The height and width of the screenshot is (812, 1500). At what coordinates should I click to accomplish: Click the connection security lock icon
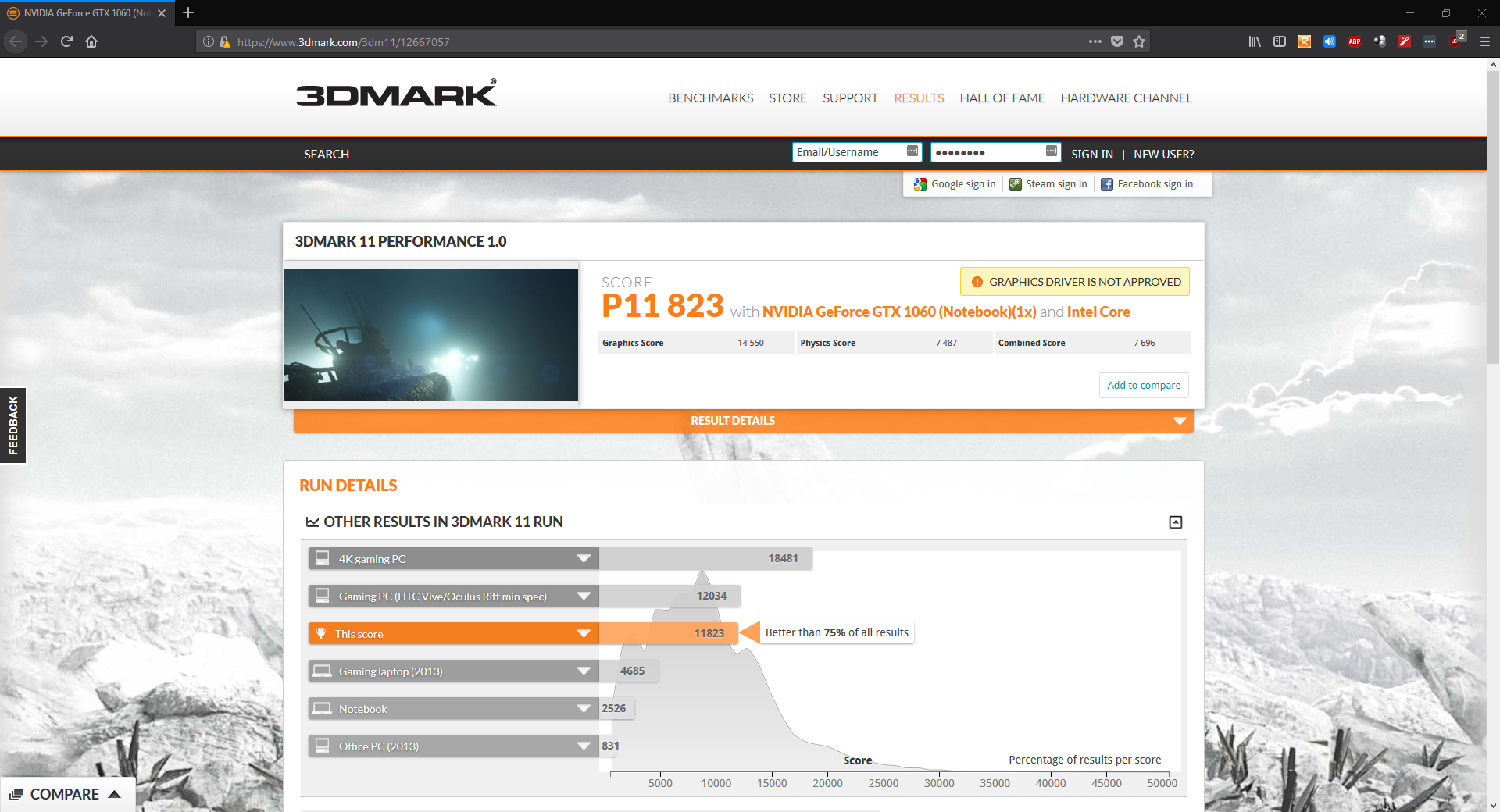224,42
